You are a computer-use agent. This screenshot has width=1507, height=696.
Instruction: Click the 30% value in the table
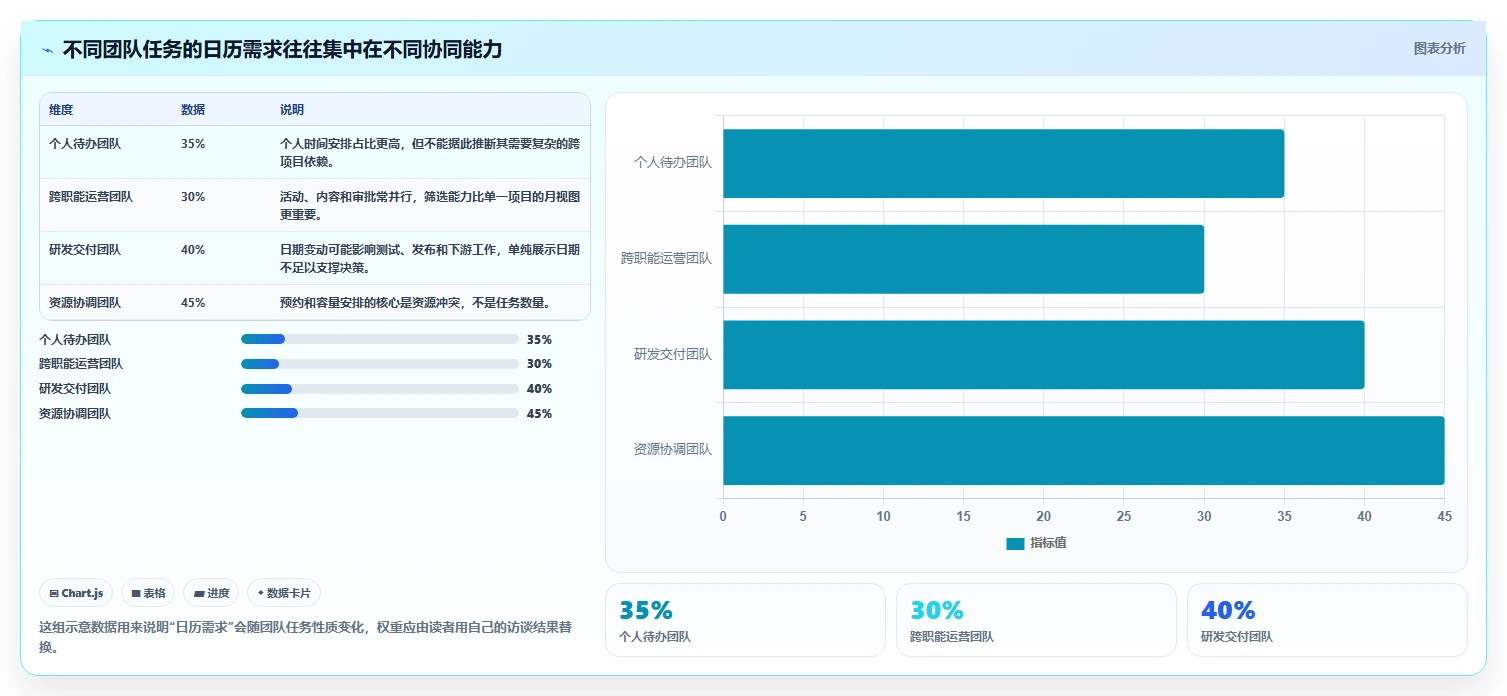pos(193,197)
